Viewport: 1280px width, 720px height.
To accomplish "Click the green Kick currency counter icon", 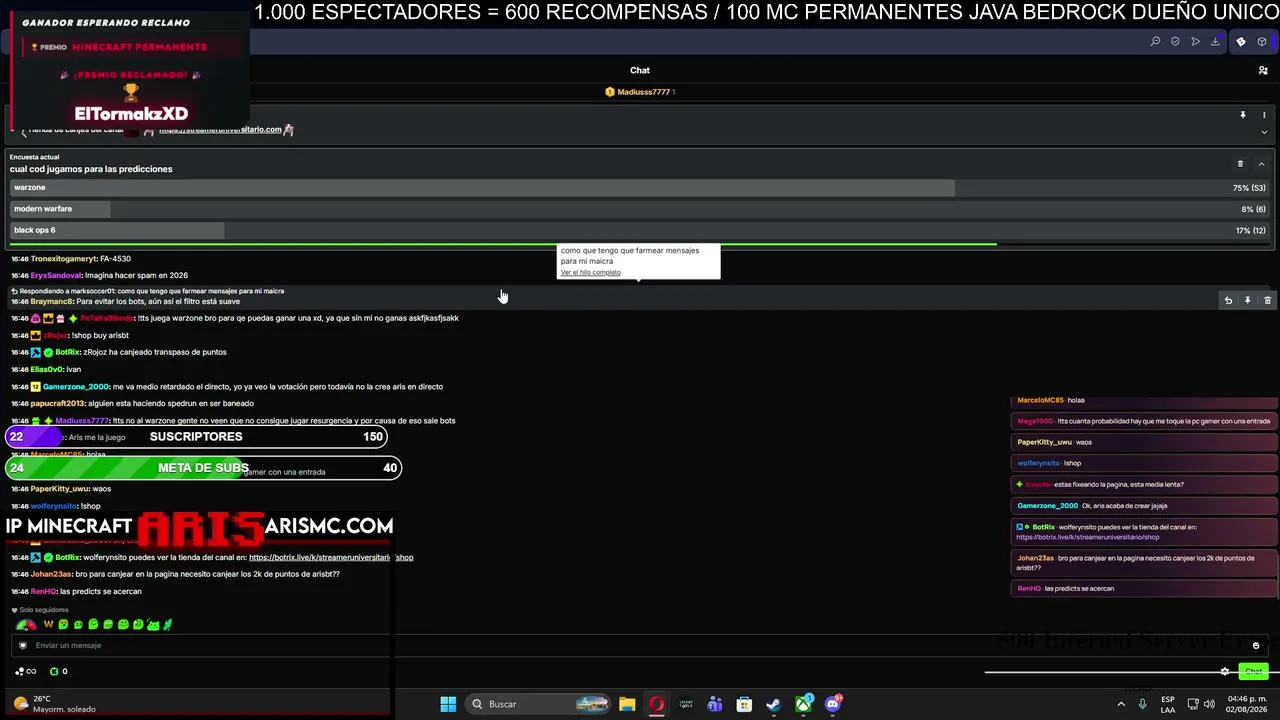I will click(55, 671).
